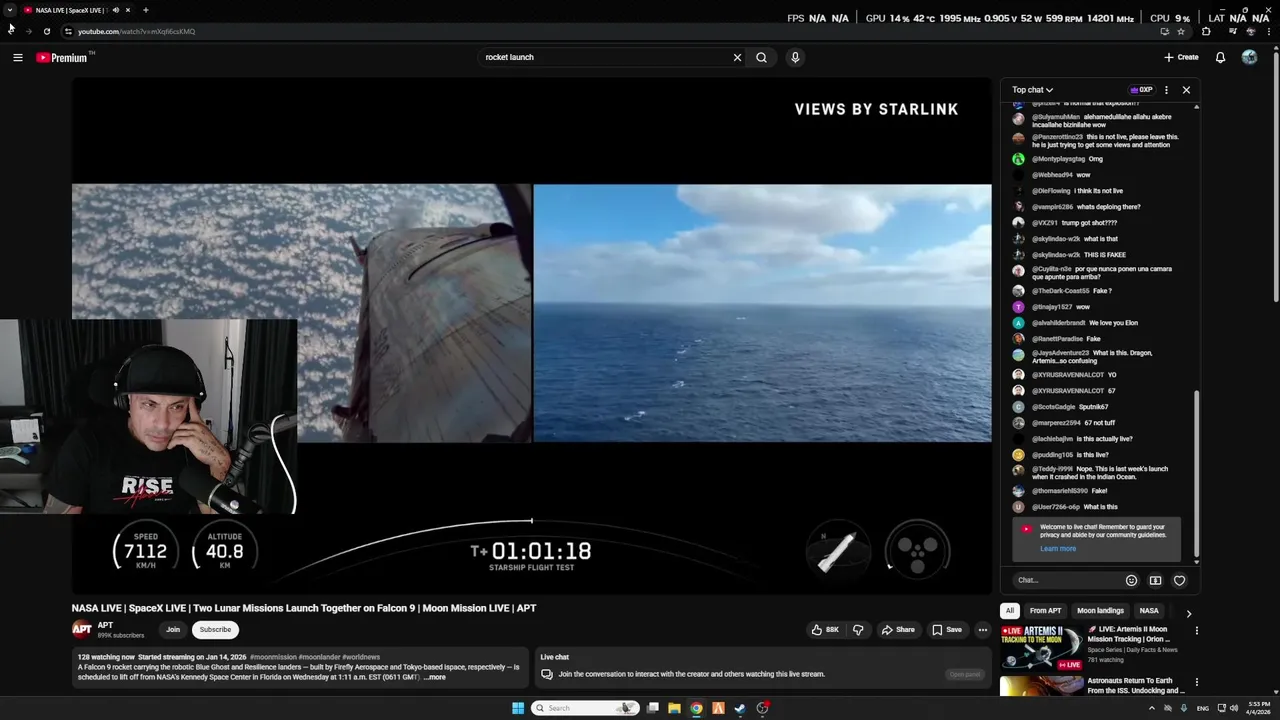Open the site information icon in address bar
The width and height of the screenshot is (1280, 720).
pos(68,31)
